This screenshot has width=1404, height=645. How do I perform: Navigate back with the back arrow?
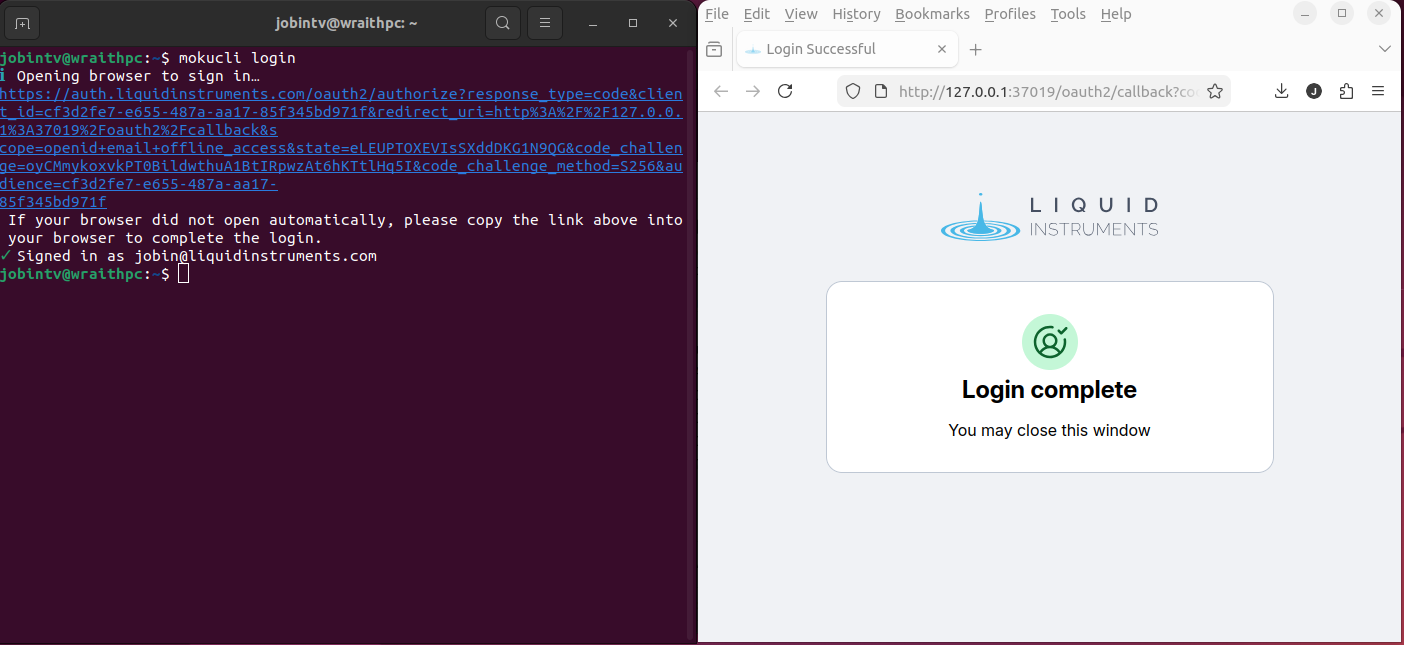click(x=720, y=90)
